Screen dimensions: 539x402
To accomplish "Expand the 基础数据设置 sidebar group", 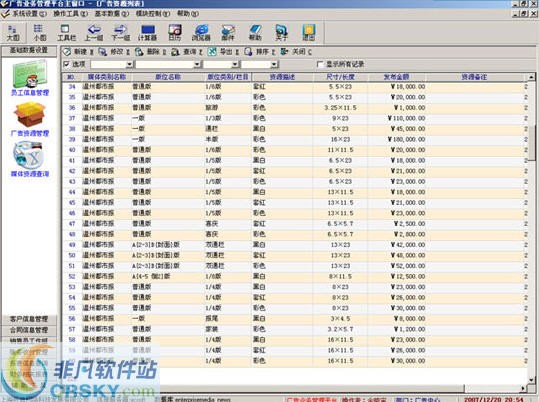I will (x=29, y=50).
